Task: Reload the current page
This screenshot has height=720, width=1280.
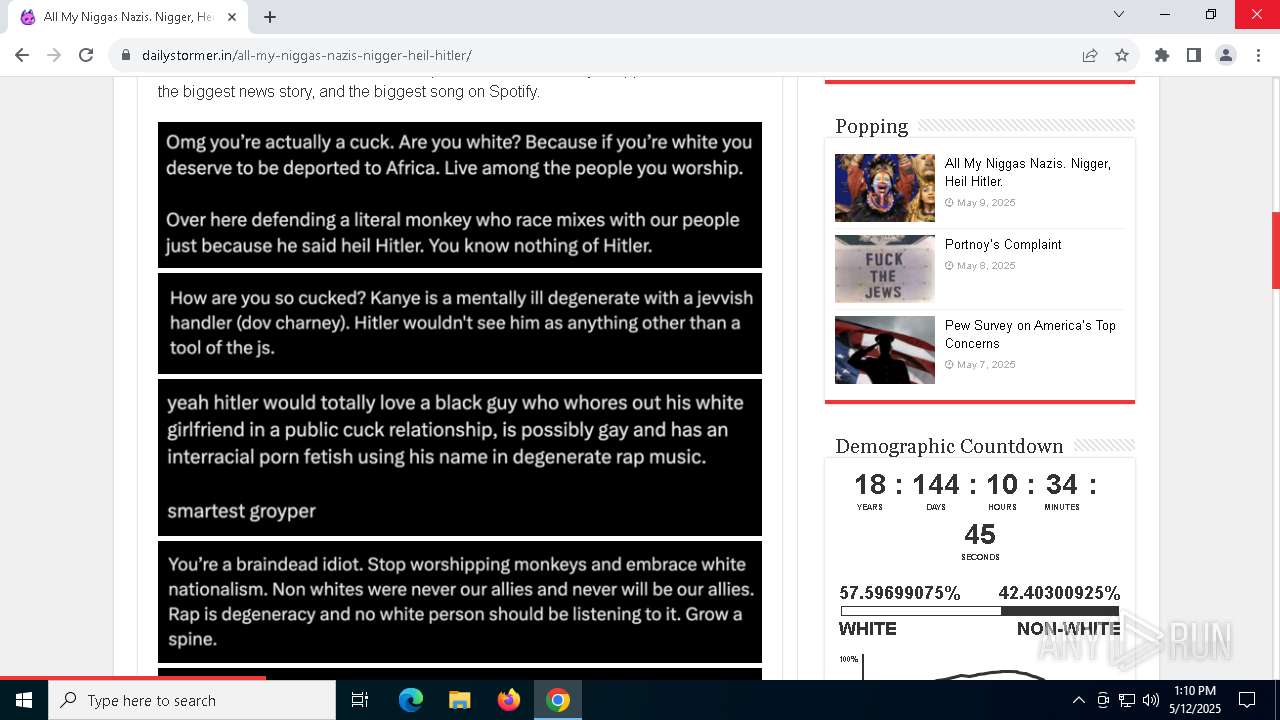Action: click(x=86, y=55)
